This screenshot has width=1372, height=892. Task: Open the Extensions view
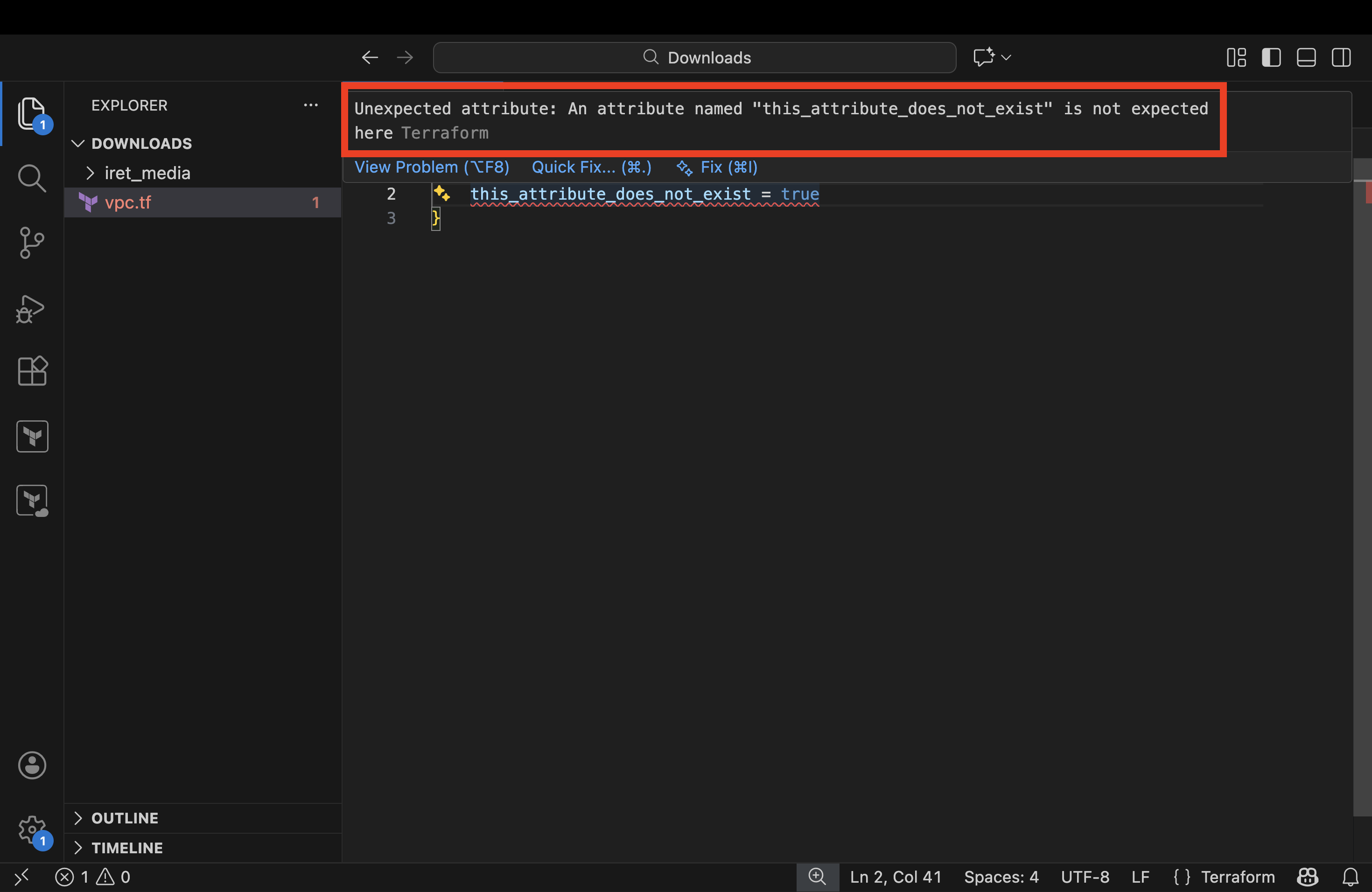coord(32,370)
